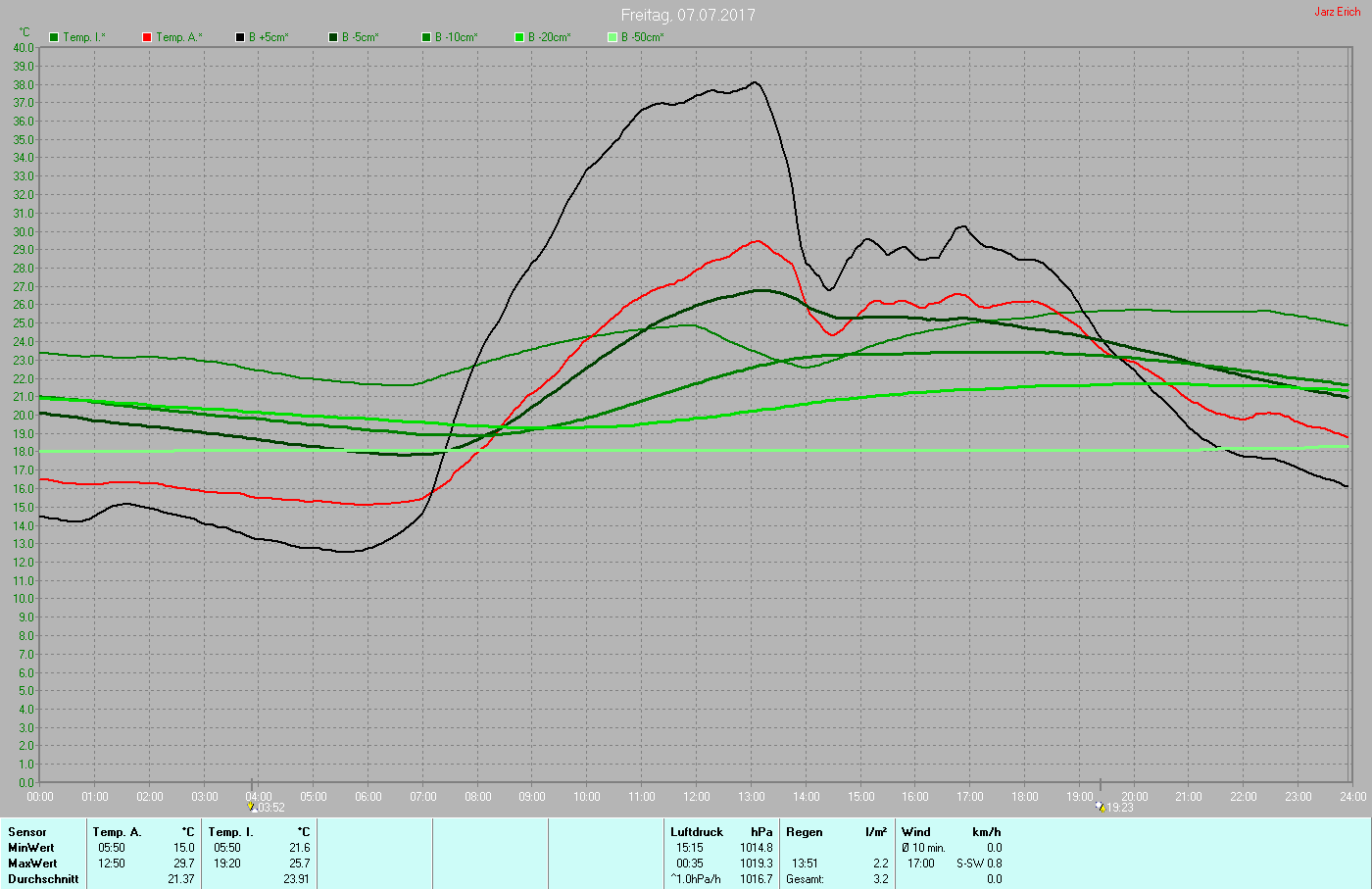Click the "13:51" rain time value
1372x889 pixels.
[806, 864]
